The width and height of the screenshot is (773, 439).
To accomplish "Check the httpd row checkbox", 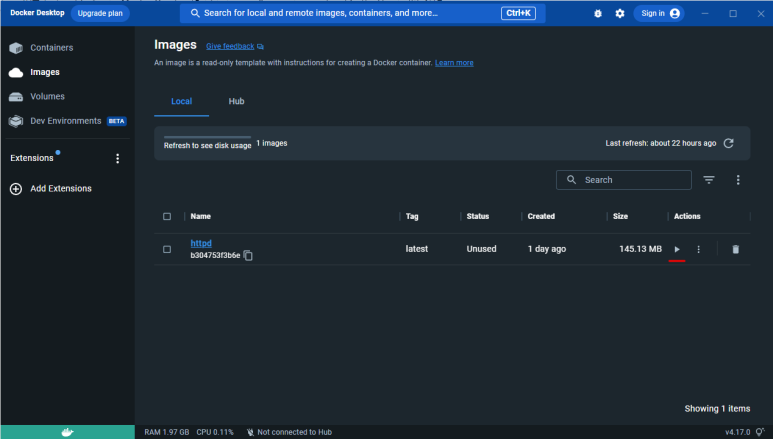I will [167, 250].
